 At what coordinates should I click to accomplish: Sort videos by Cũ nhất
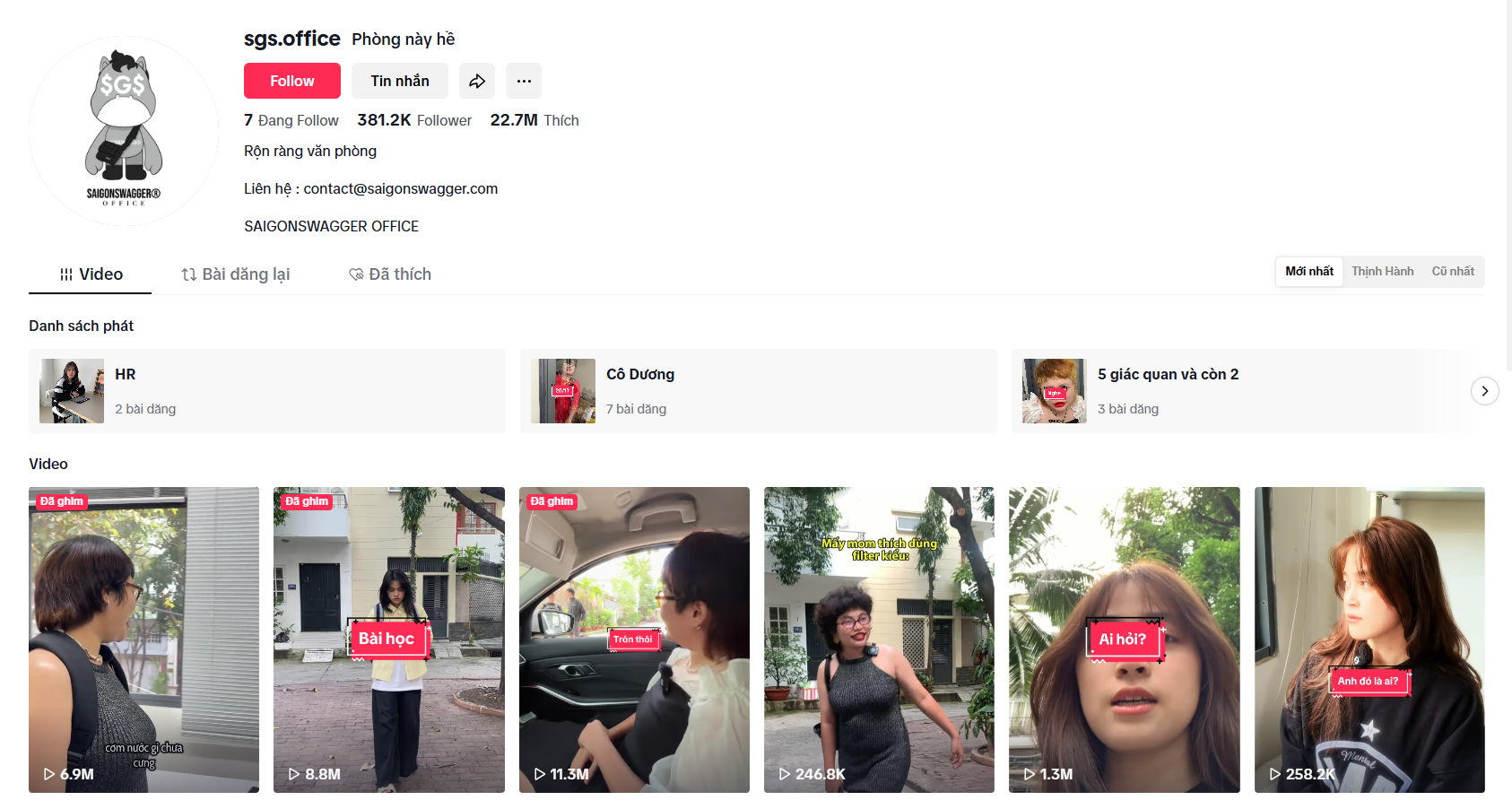(x=1453, y=272)
